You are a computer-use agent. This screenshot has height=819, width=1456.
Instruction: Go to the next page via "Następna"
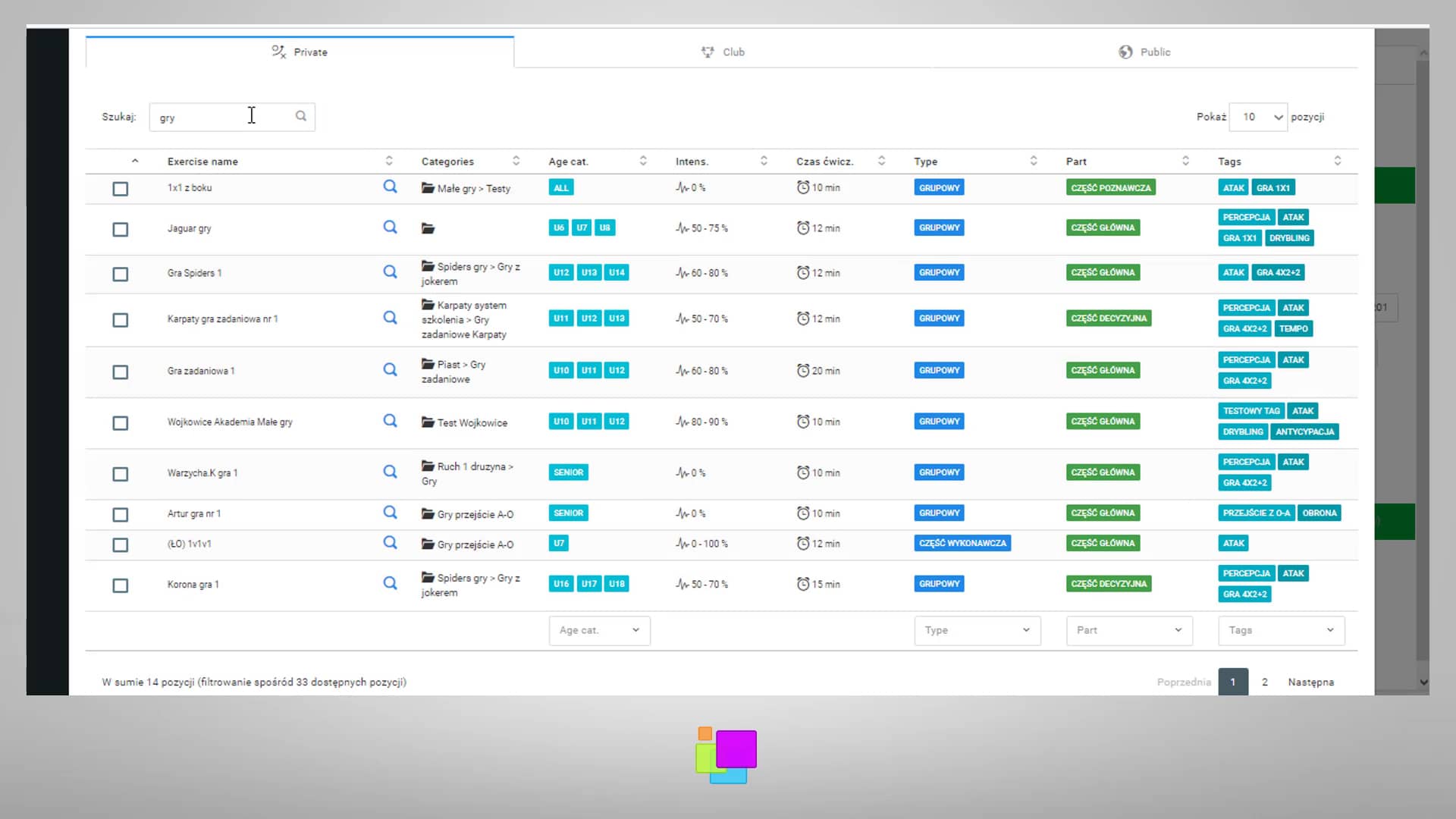pos(1310,682)
